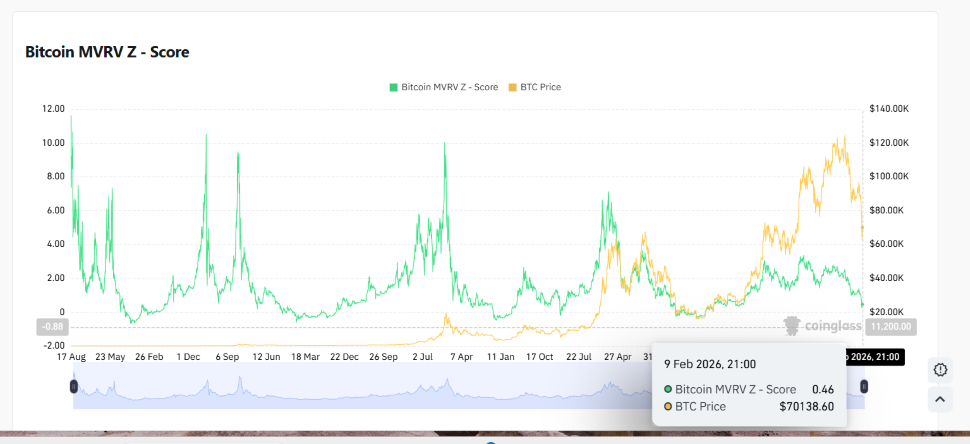The width and height of the screenshot is (970, 444).
Task: Click the 10.00 left axis label
Action: point(53,143)
